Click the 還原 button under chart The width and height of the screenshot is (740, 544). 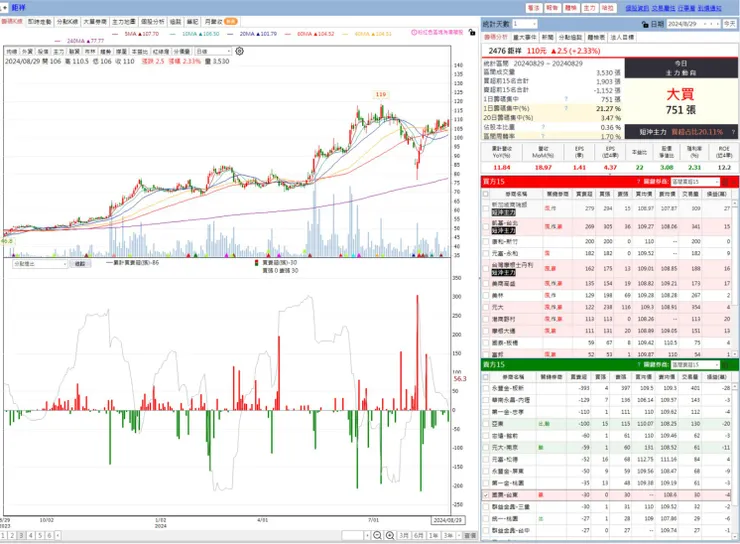(470, 536)
